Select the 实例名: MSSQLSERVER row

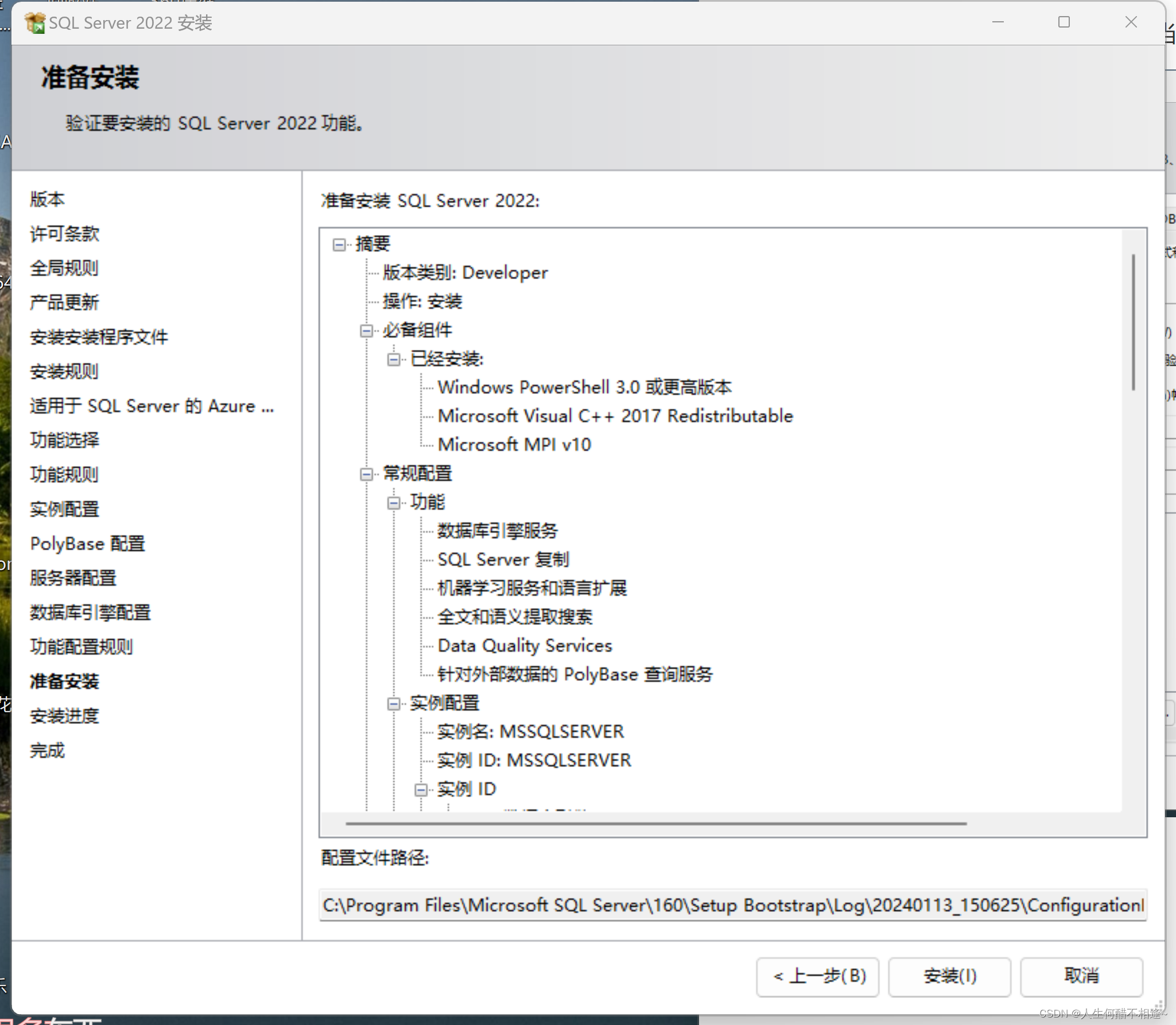tap(531, 732)
